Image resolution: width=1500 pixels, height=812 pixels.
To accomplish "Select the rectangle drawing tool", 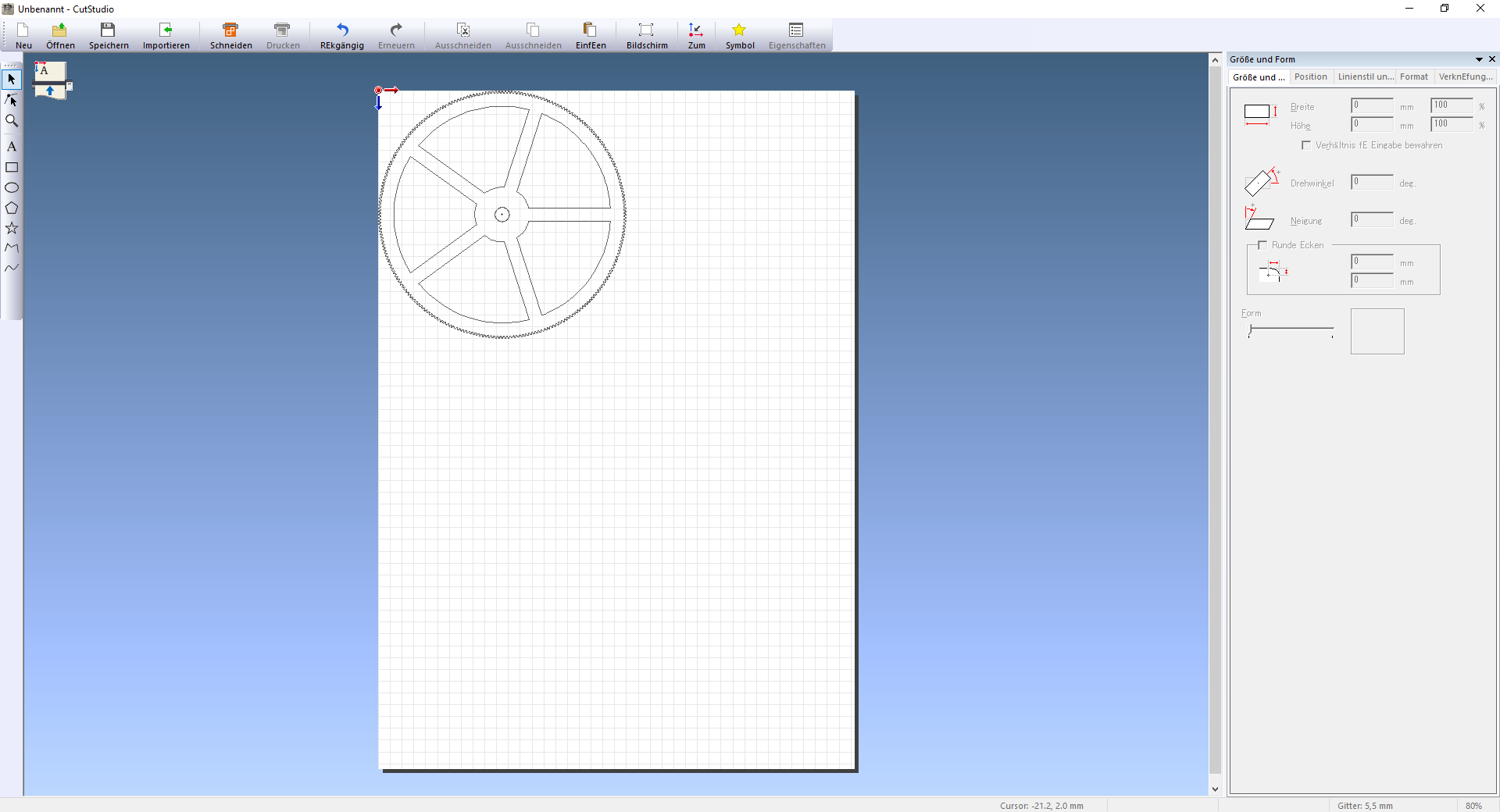I will click(x=12, y=167).
